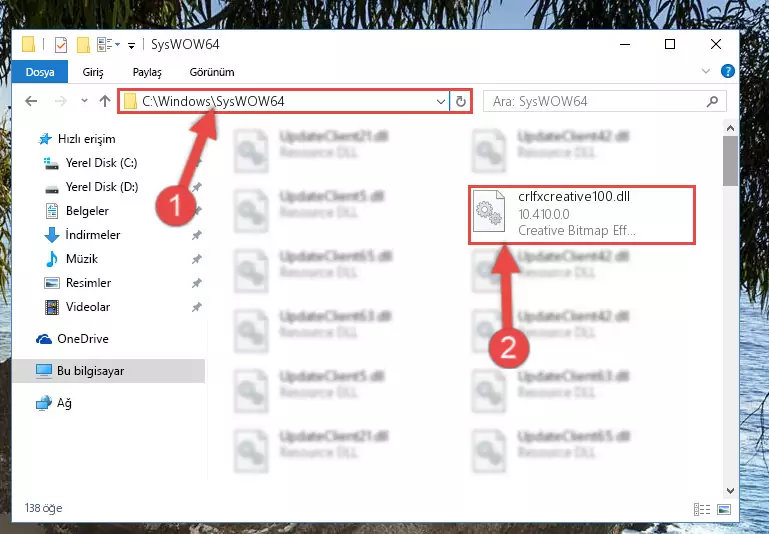Image resolution: width=769 pixels, height=534 pixels.
Task: Open Help with the blue question mark
Action: click(x=727, y=71)
